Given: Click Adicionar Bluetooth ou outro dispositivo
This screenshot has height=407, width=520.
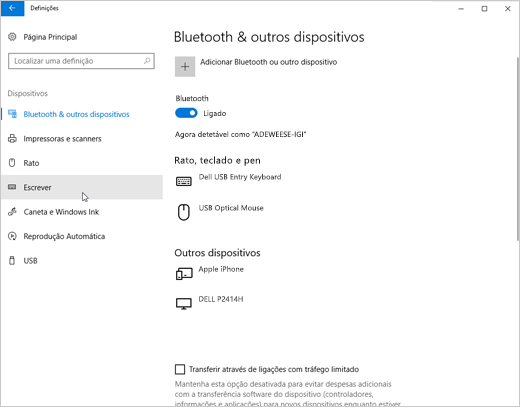Looking at the screenshot, I should click(268, 62).
